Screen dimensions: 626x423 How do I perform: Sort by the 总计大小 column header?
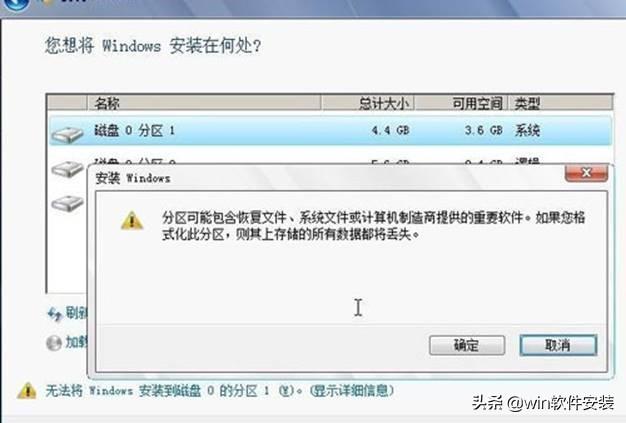[x=368, y=103]
